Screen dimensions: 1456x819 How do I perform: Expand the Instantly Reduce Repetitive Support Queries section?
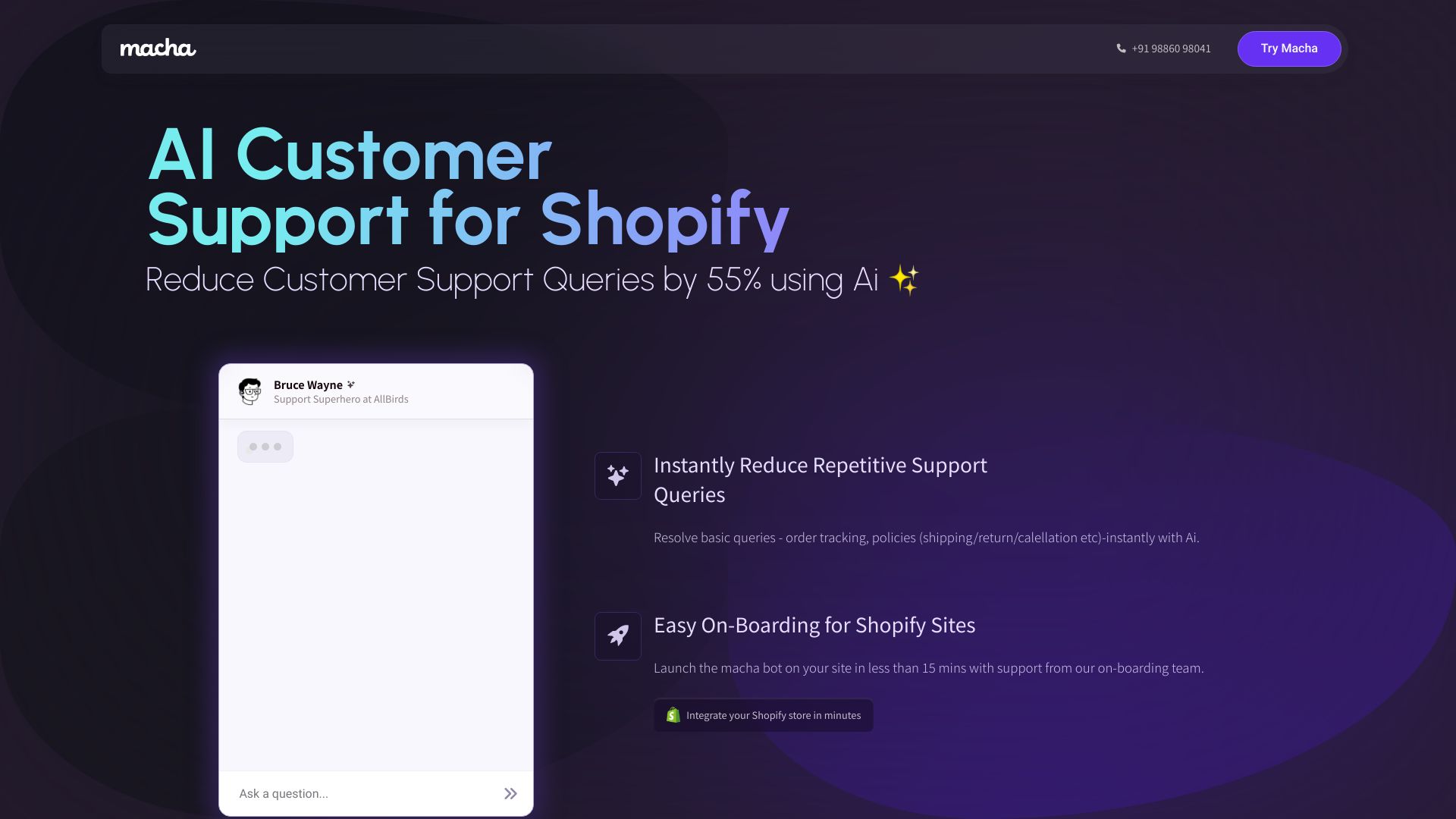pos(820,479)
